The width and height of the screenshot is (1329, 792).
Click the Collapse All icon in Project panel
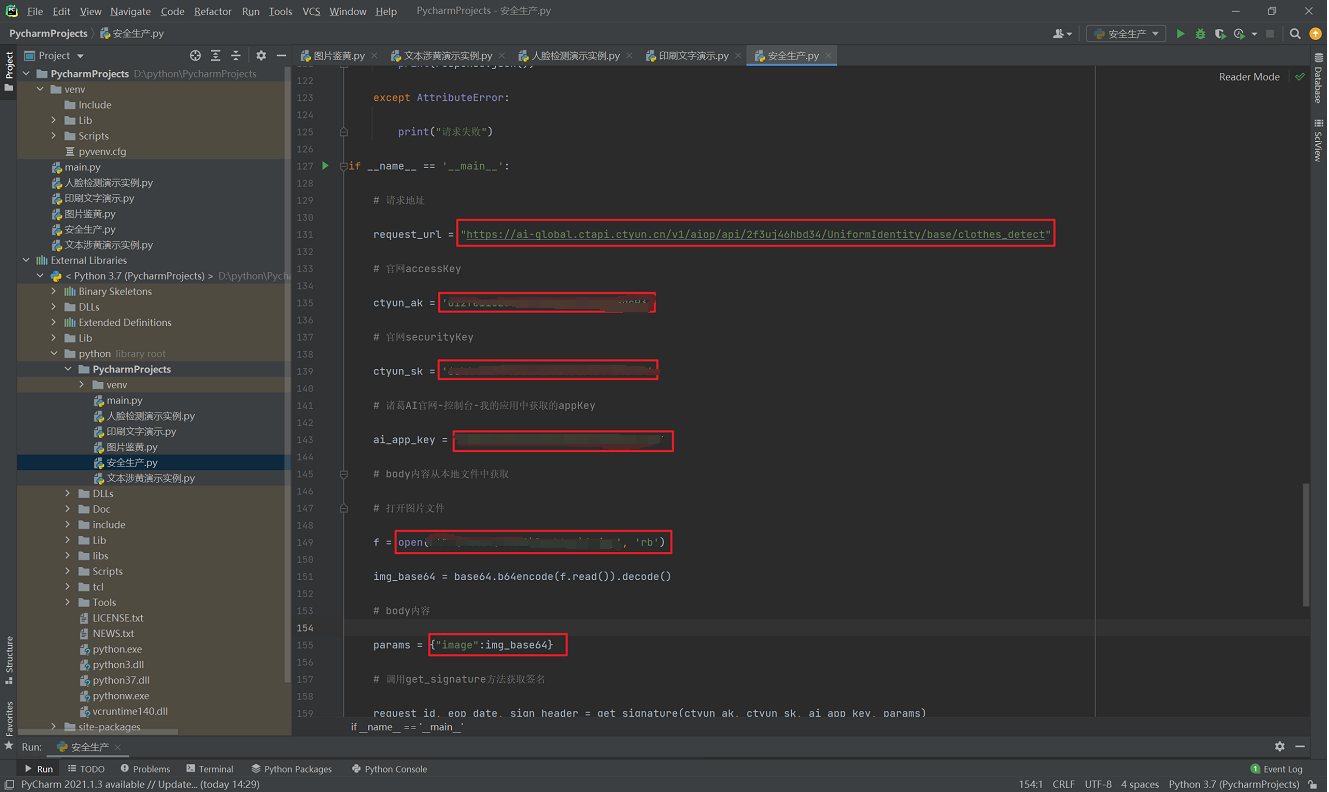tap(236, 56)
